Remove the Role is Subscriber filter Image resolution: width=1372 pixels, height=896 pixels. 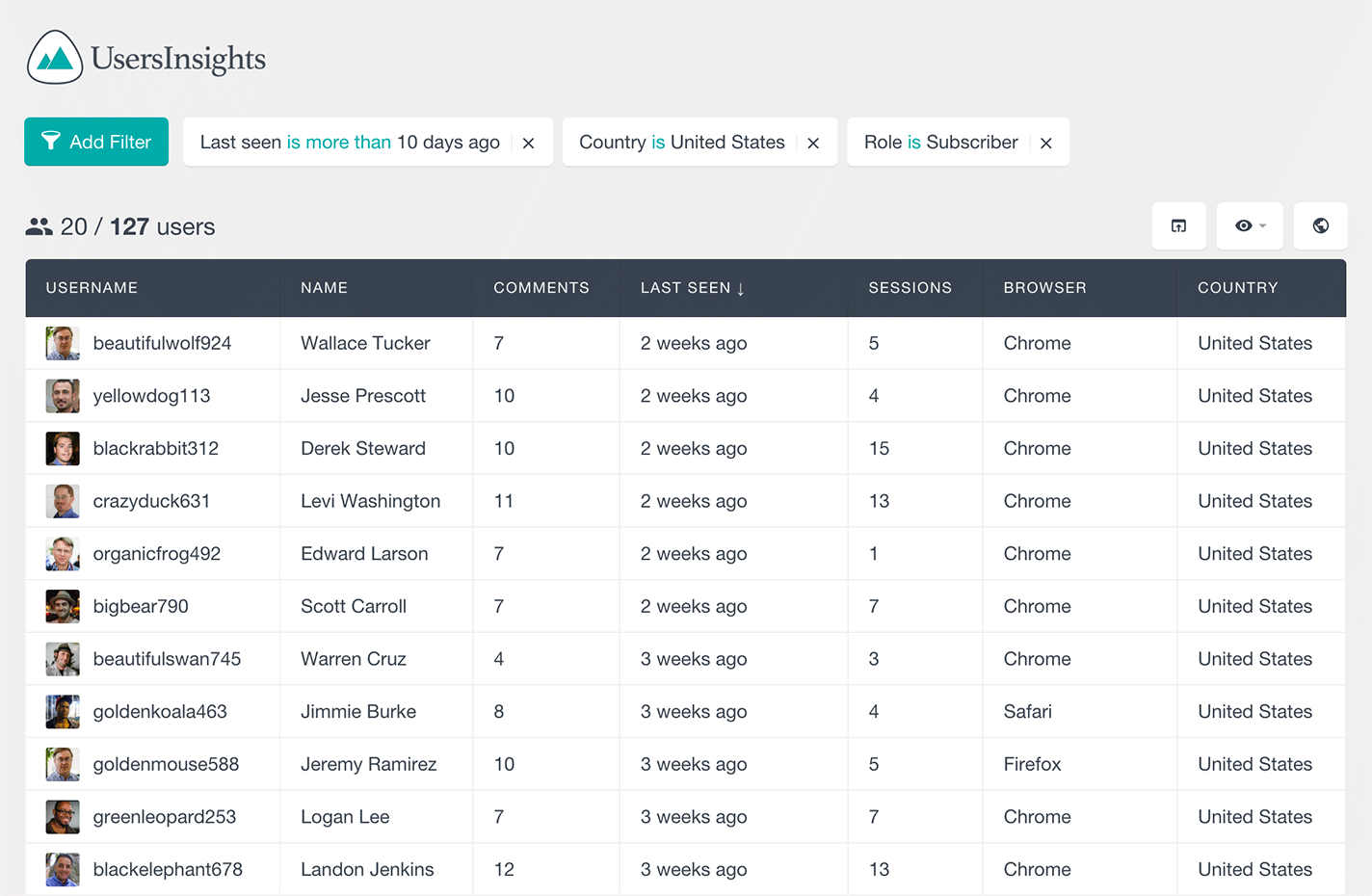point(1045,143)
